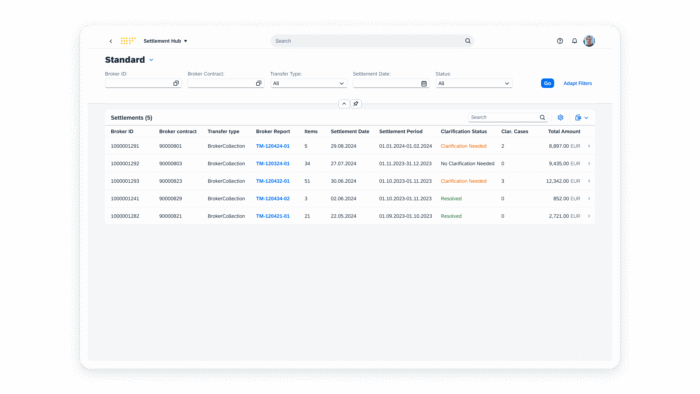Click the Items column header

[311, 132]
